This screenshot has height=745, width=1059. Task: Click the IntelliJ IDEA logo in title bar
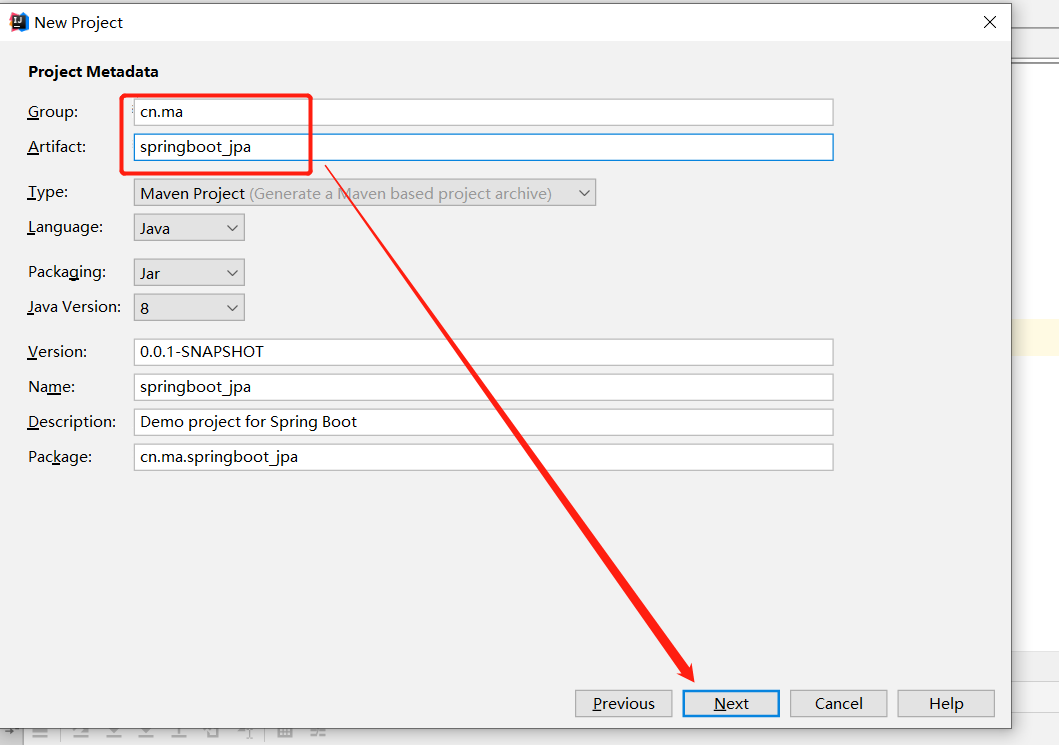tap(19, 22)
